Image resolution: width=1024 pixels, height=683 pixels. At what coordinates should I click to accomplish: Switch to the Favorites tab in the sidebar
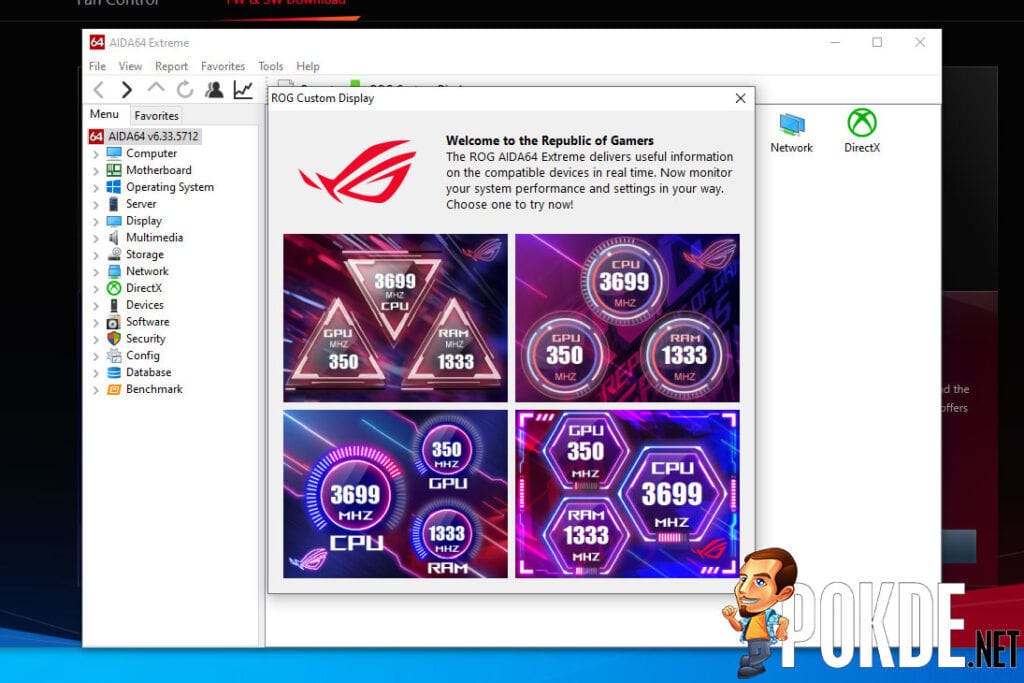coord(156,116)
